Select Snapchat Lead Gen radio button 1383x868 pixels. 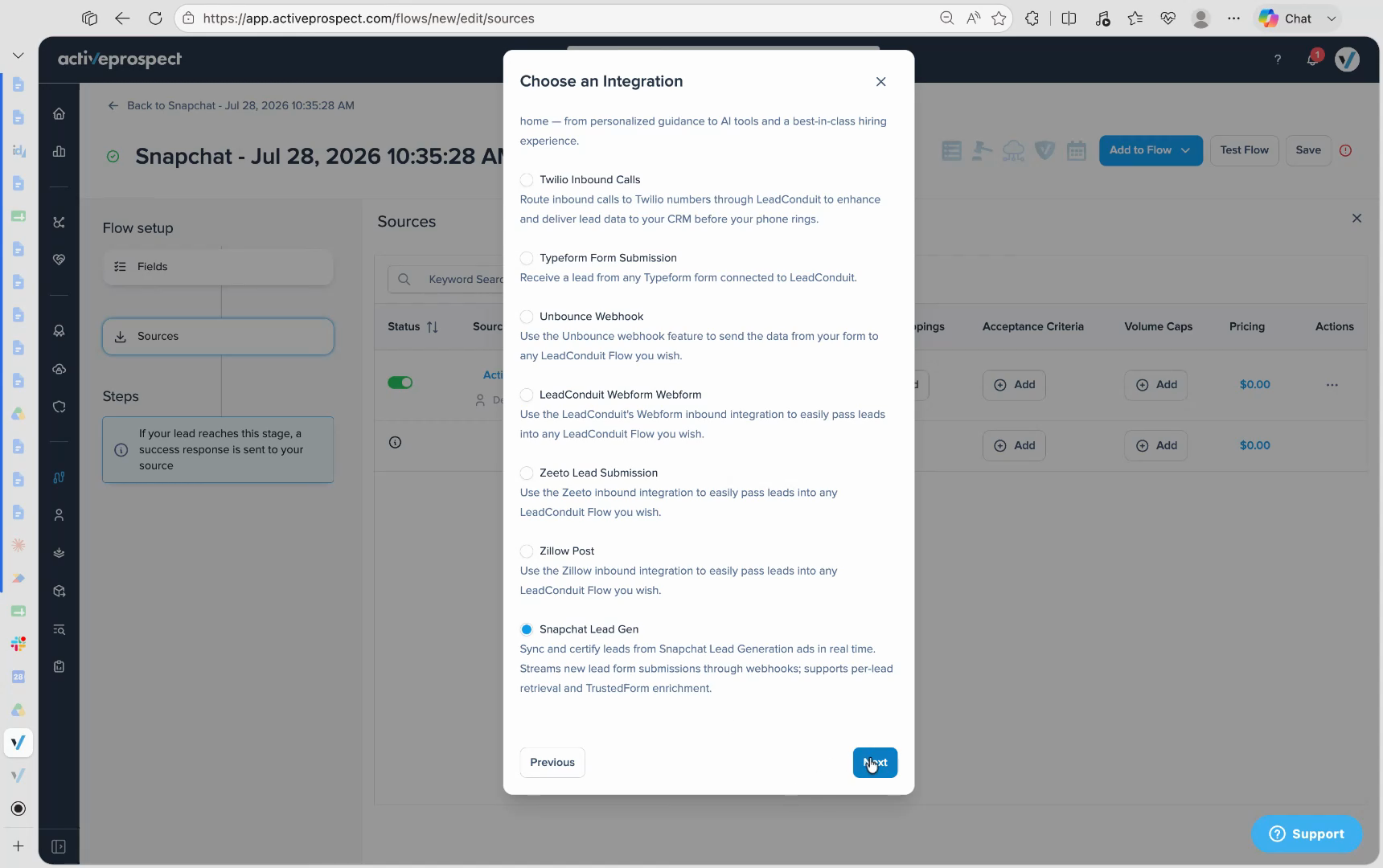[527, 629]
